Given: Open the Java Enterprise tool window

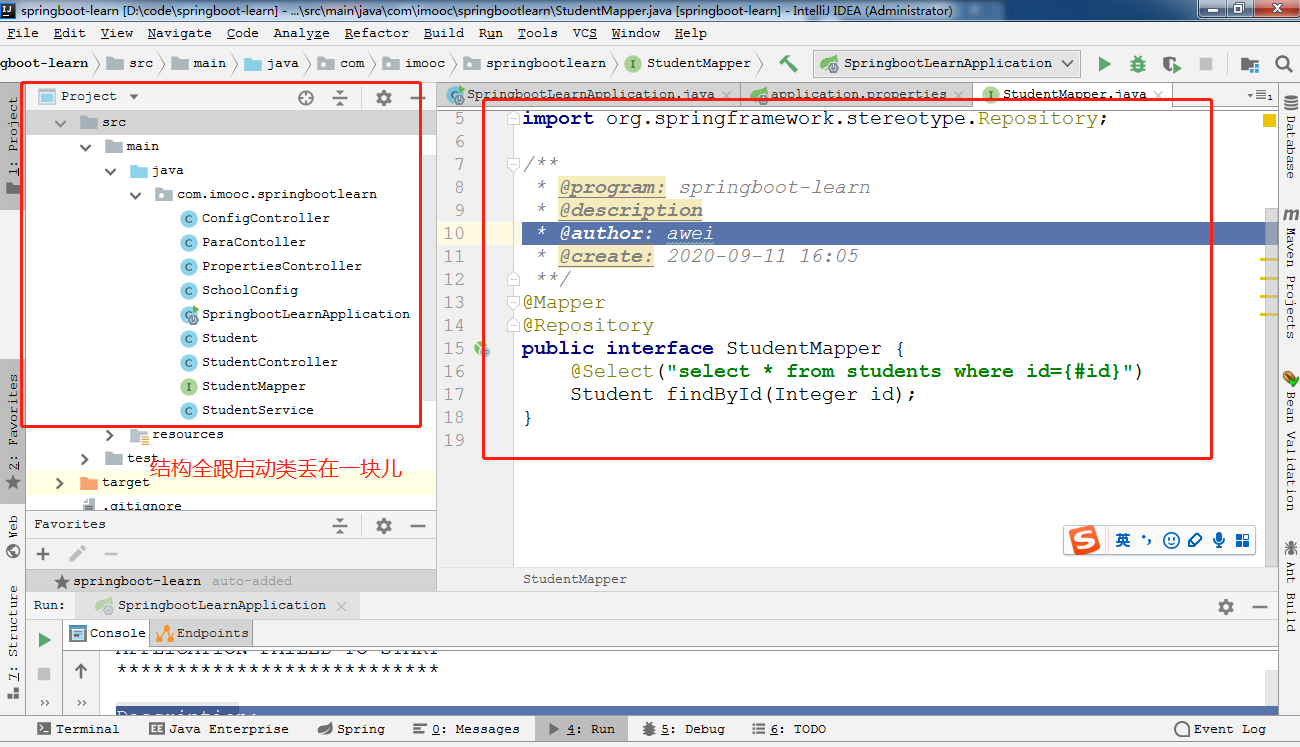Looking at the screenshot, I should [218, 729].
